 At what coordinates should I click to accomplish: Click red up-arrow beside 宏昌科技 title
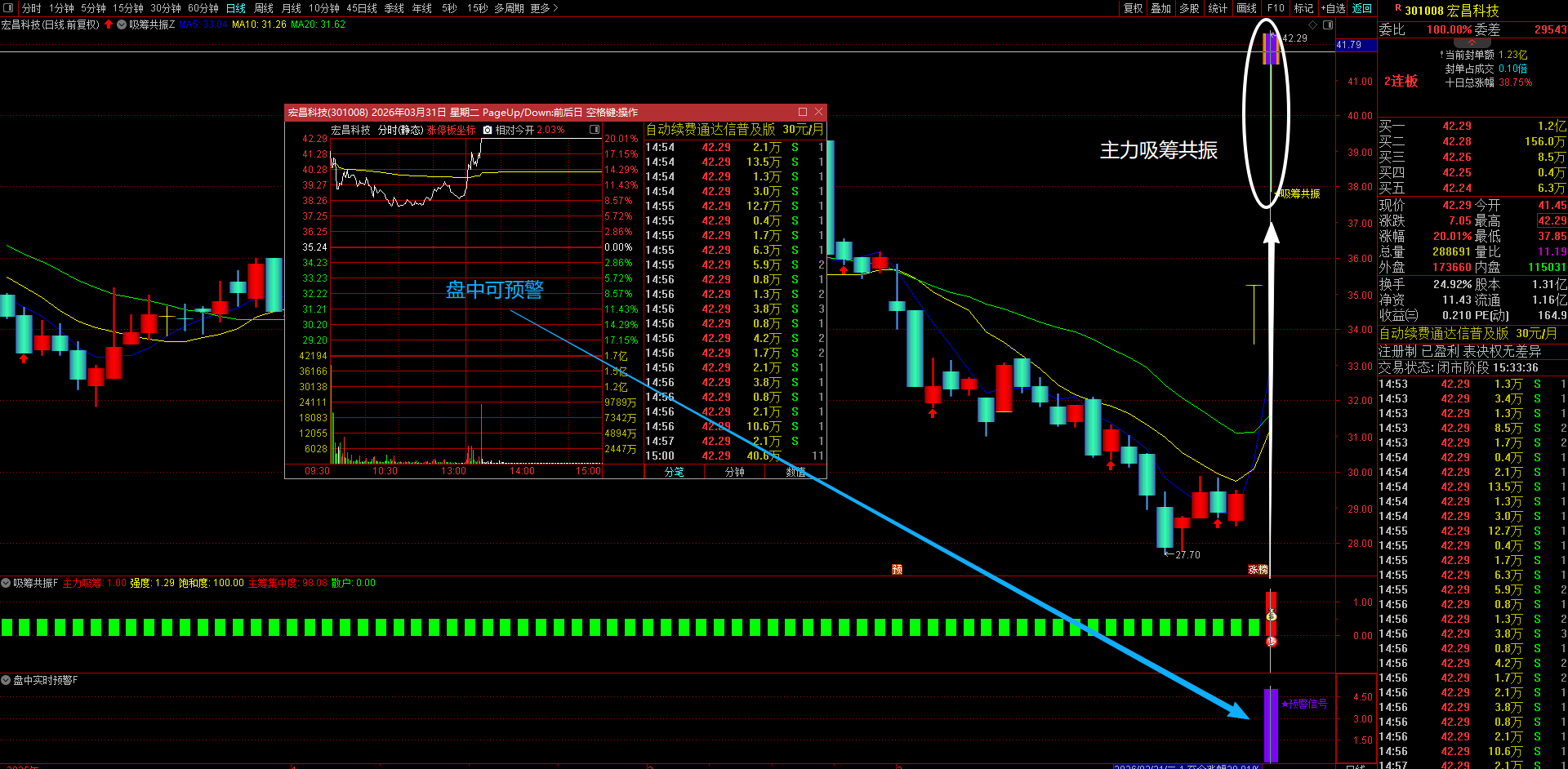(109, 24)
